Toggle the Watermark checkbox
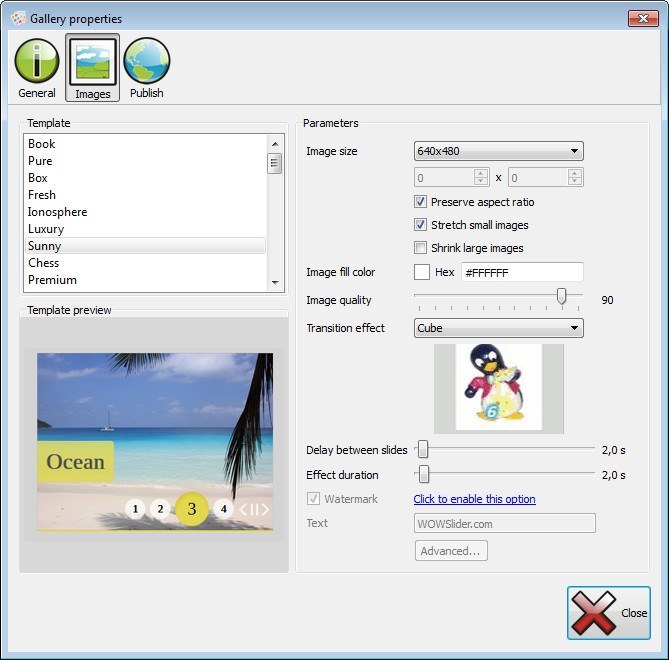This screenshot has height=660, width=669. tap(314, 498)
